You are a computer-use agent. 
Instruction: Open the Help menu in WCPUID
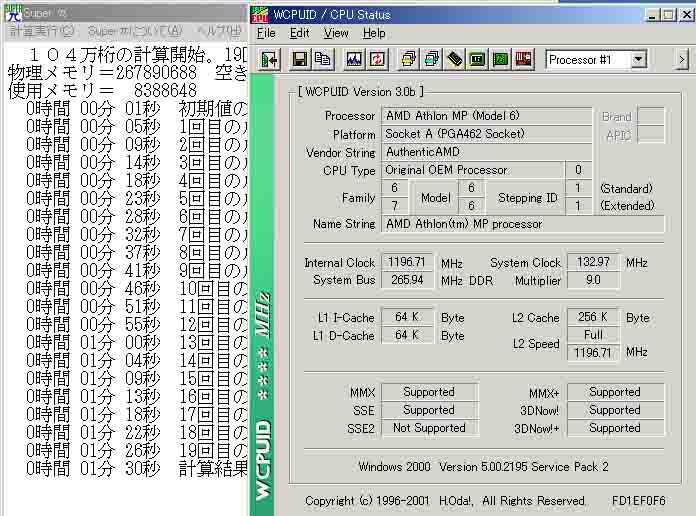coord(374,33)
